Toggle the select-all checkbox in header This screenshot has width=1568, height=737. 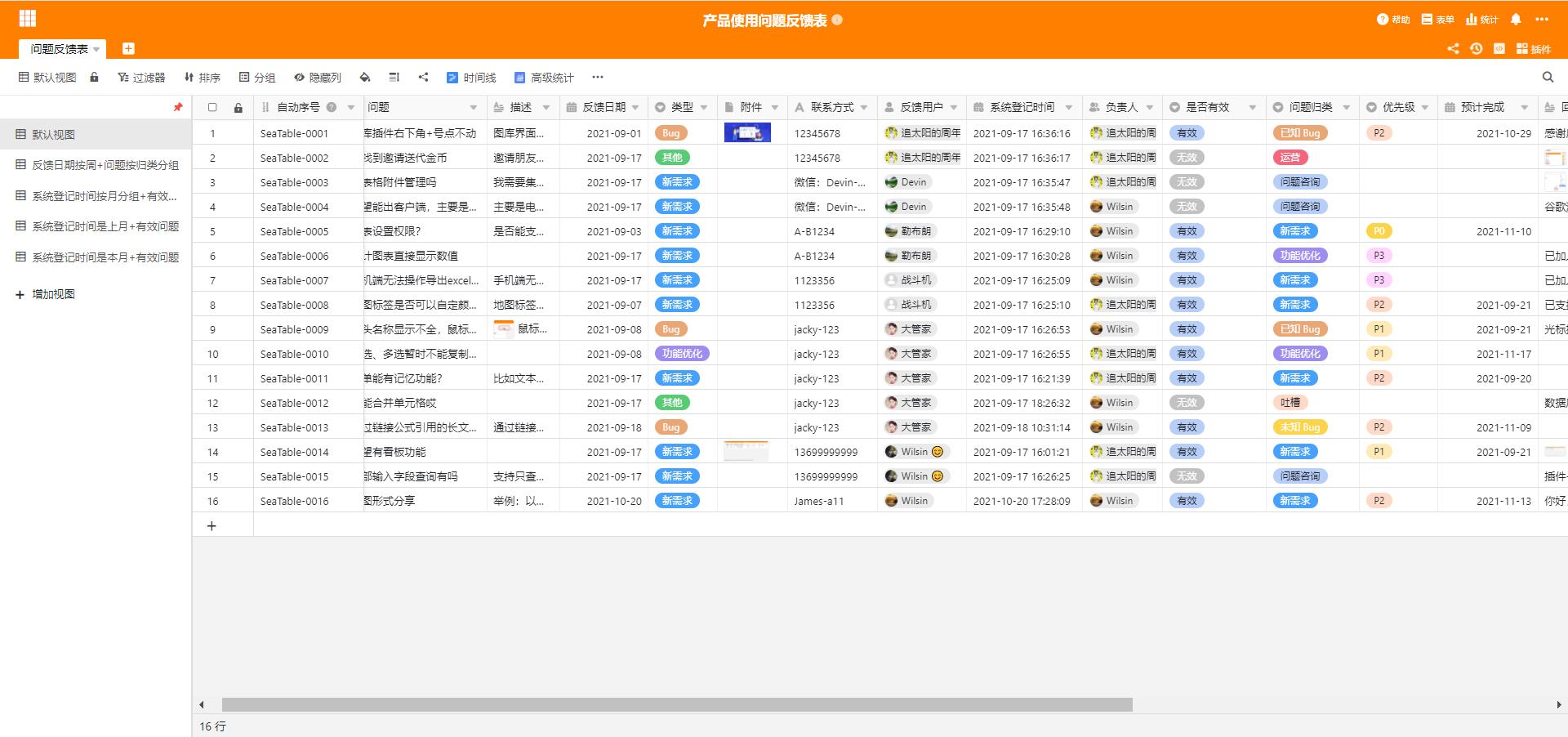pyautogui.click(x=212, y=106)
